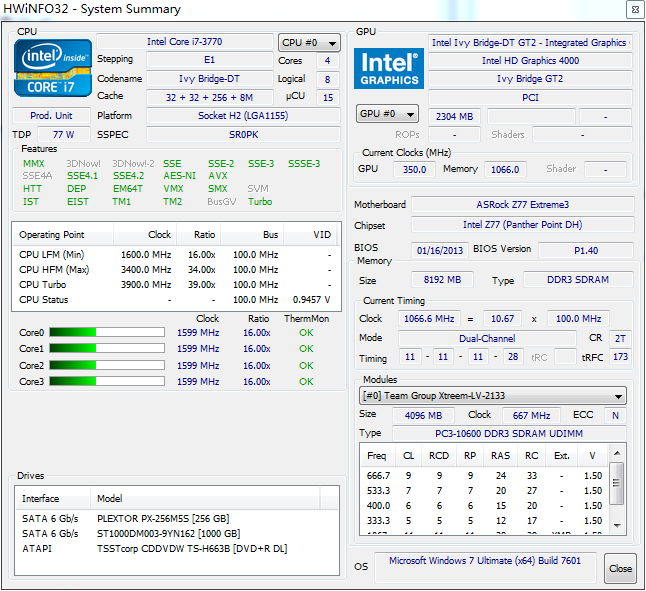Image resolution: width=646 pixels, height=591 pixels.
Task: Click the Close button
Action: (x=620, y=568)
